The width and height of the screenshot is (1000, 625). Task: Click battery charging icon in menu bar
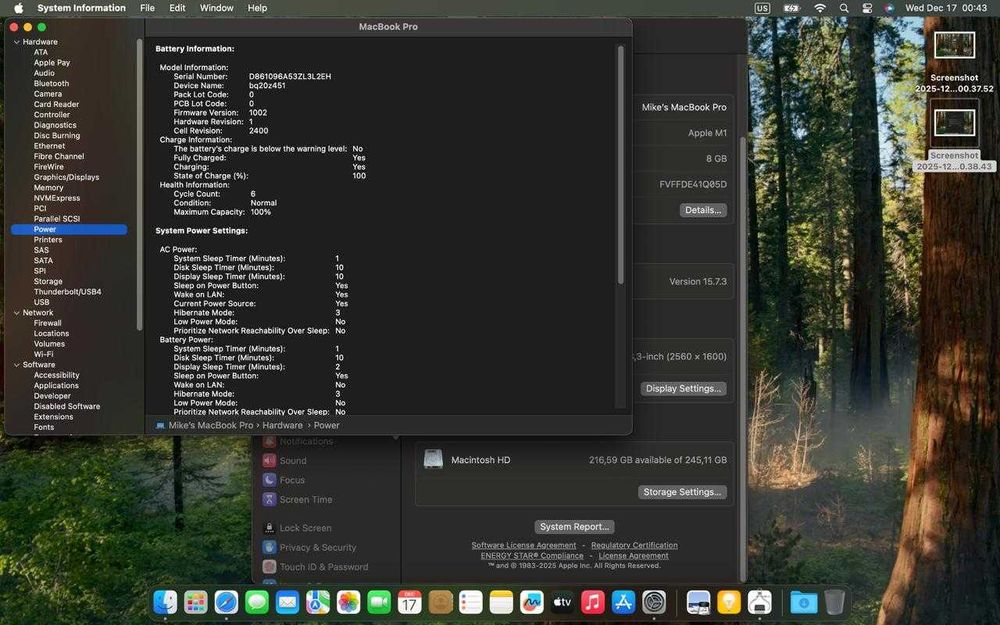[791, 8]
